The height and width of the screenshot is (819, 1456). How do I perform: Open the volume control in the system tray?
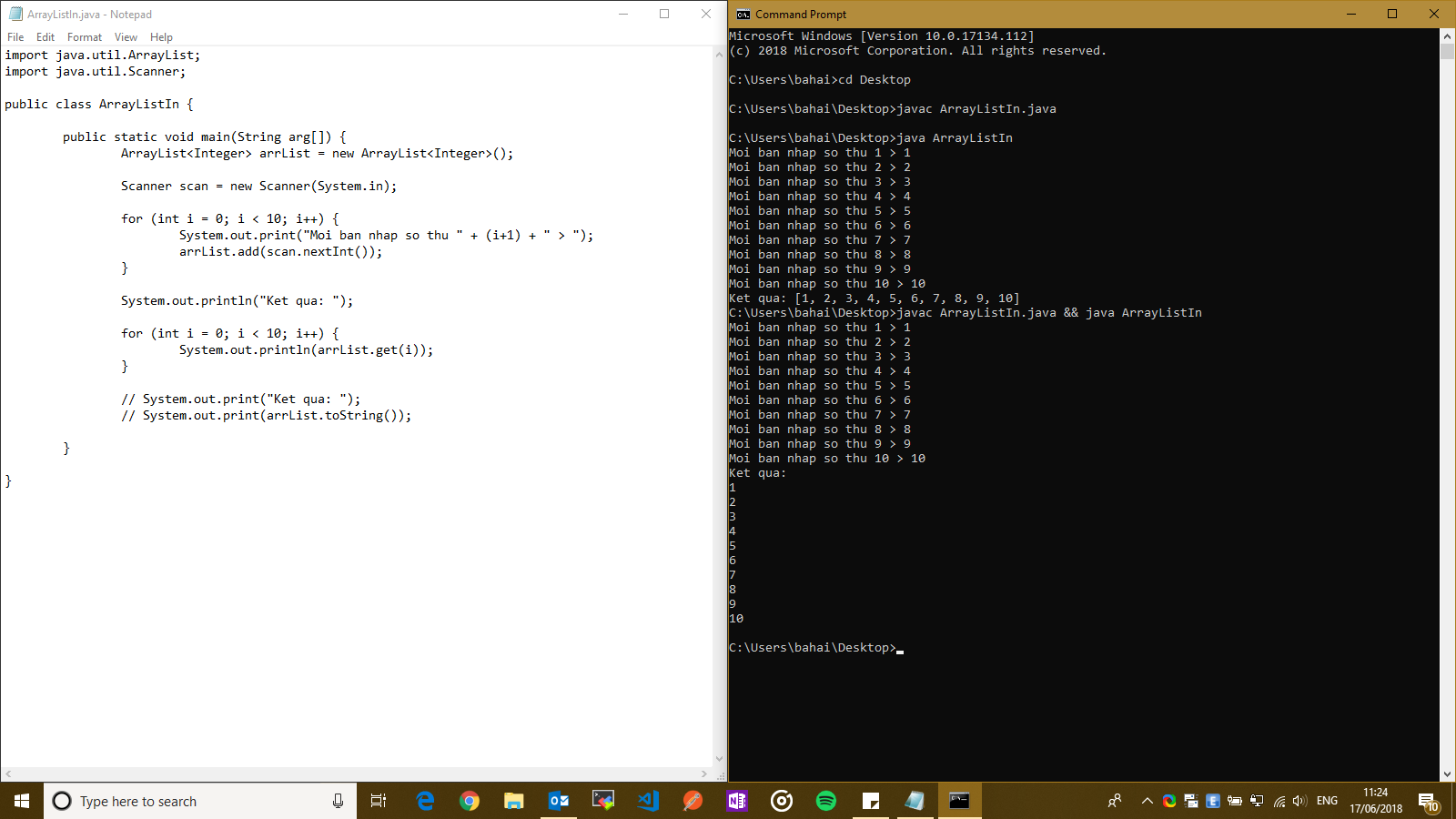tap(1299, 801)
